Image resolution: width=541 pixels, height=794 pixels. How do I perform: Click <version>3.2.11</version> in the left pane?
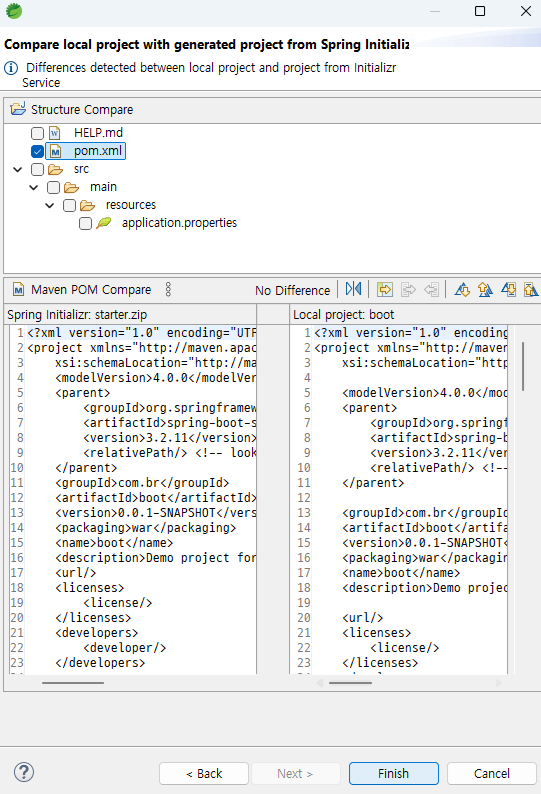click(x=170, y=438)
